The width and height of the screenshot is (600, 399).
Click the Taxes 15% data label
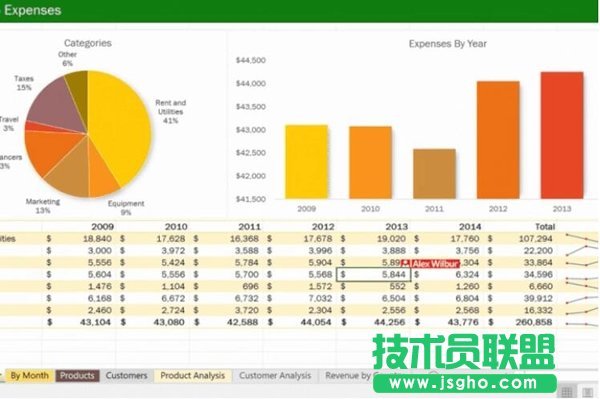click(24, 83)
